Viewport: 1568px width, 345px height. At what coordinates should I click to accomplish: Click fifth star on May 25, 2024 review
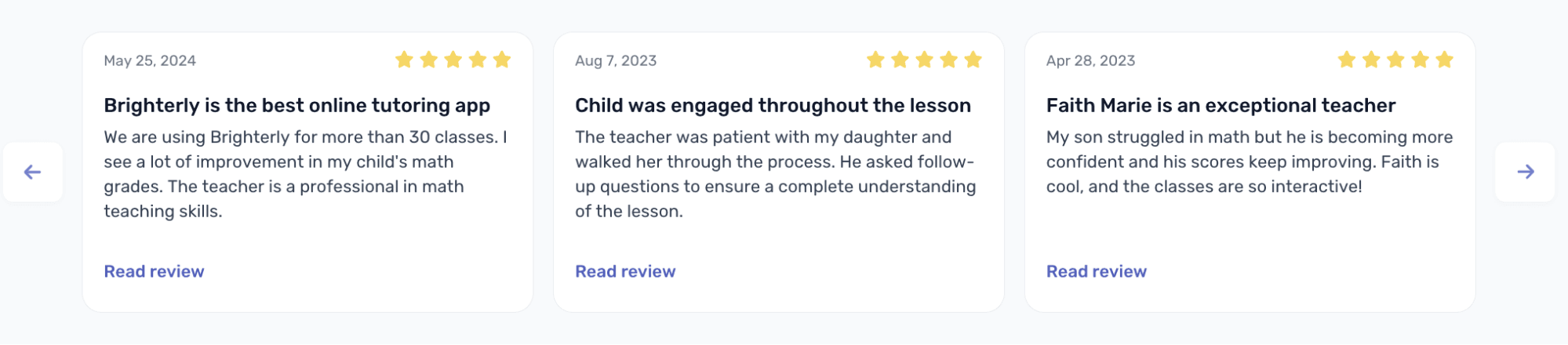[x=502, y=60]
